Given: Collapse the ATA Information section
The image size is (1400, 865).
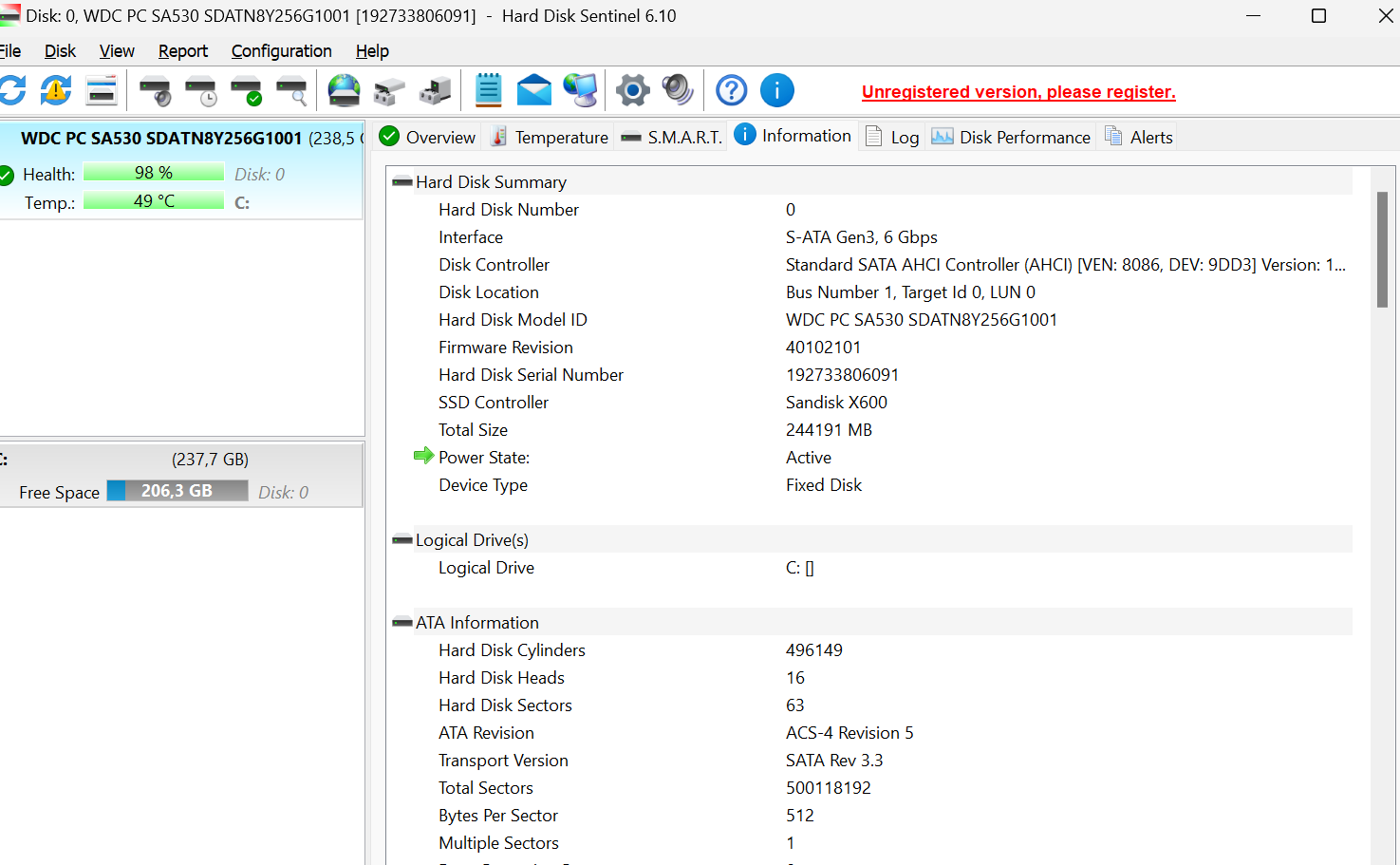Looking at the screenshot, I should [x=402, y=623].
